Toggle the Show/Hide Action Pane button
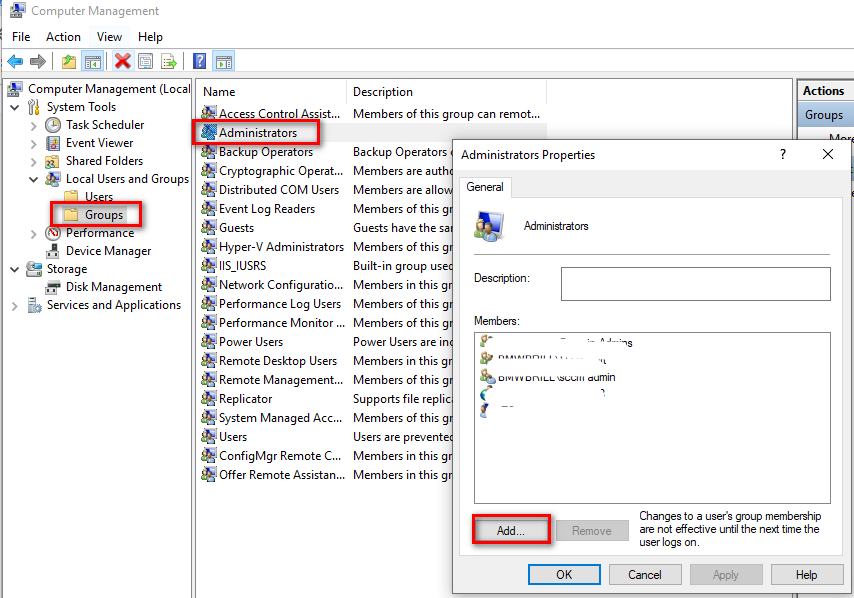Image resolution: width=854 pixels, height=598 pixels. coord(222,61)
